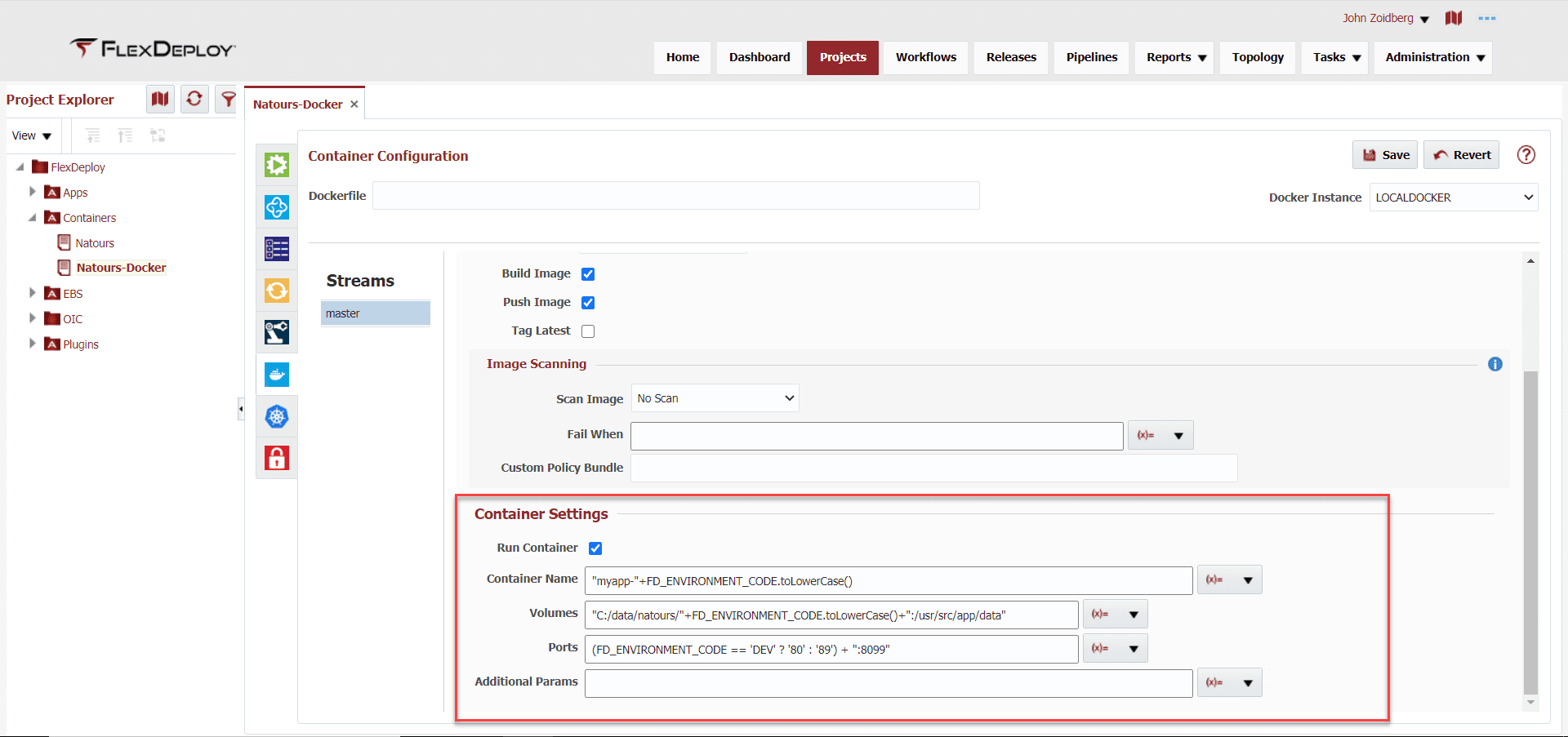Viewport: 1568px width, 737px height.
Task: Open the Reports menu
Action: pyautogui.click(x=1174, y=57)
